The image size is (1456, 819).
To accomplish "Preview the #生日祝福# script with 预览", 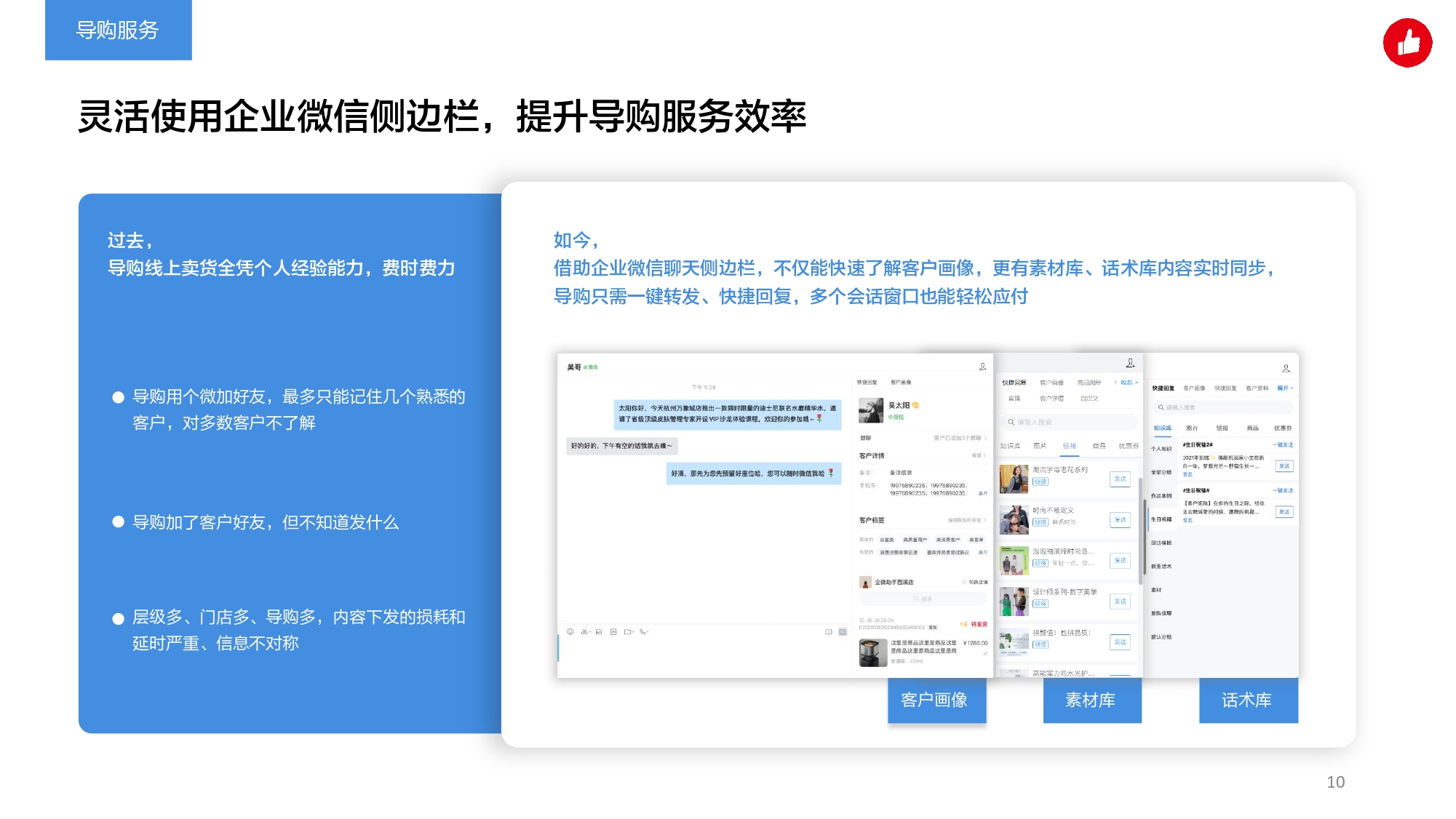I will click(x=1188, y=520).
